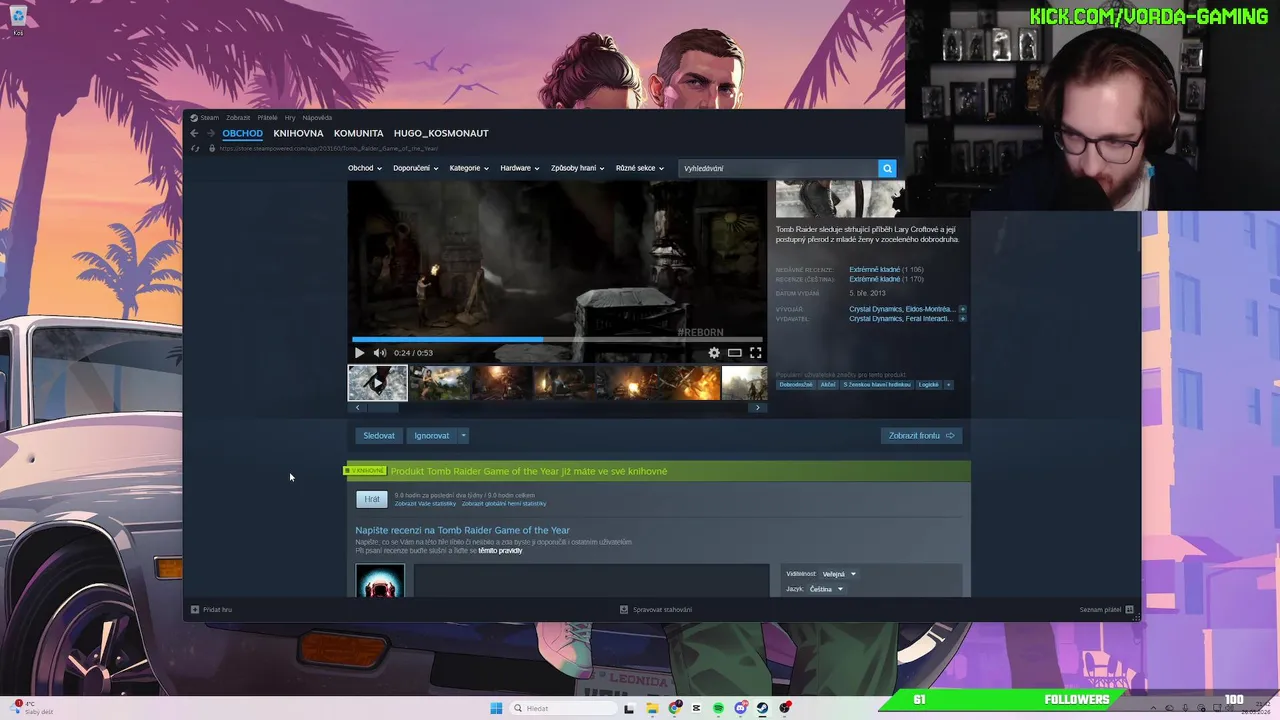Open Discord from the taskbar
The image size is (1280, 720).
741,708
